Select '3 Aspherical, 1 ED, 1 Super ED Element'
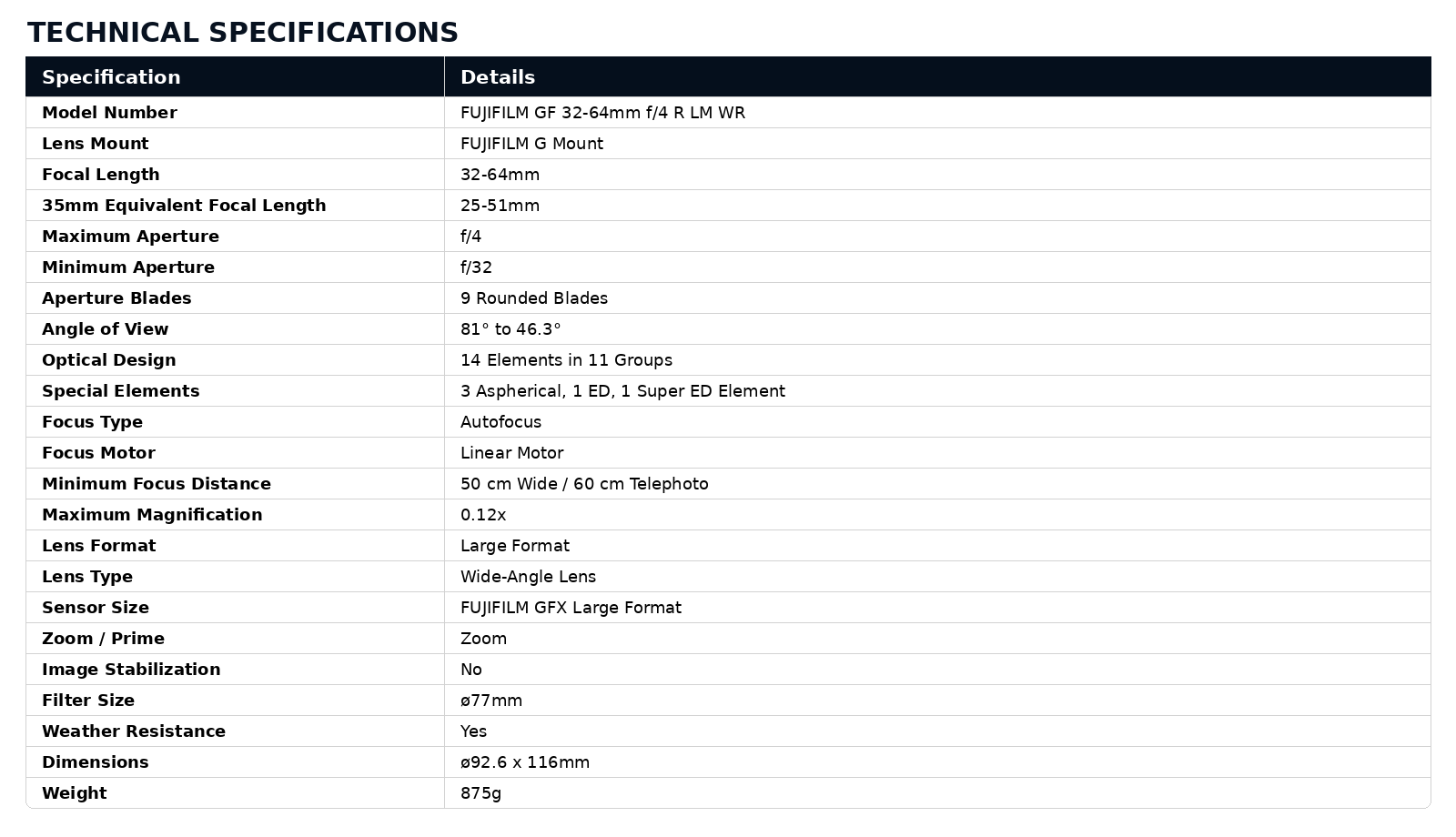The width and height of the screenshot is (1456, 837). pos(622,391)
